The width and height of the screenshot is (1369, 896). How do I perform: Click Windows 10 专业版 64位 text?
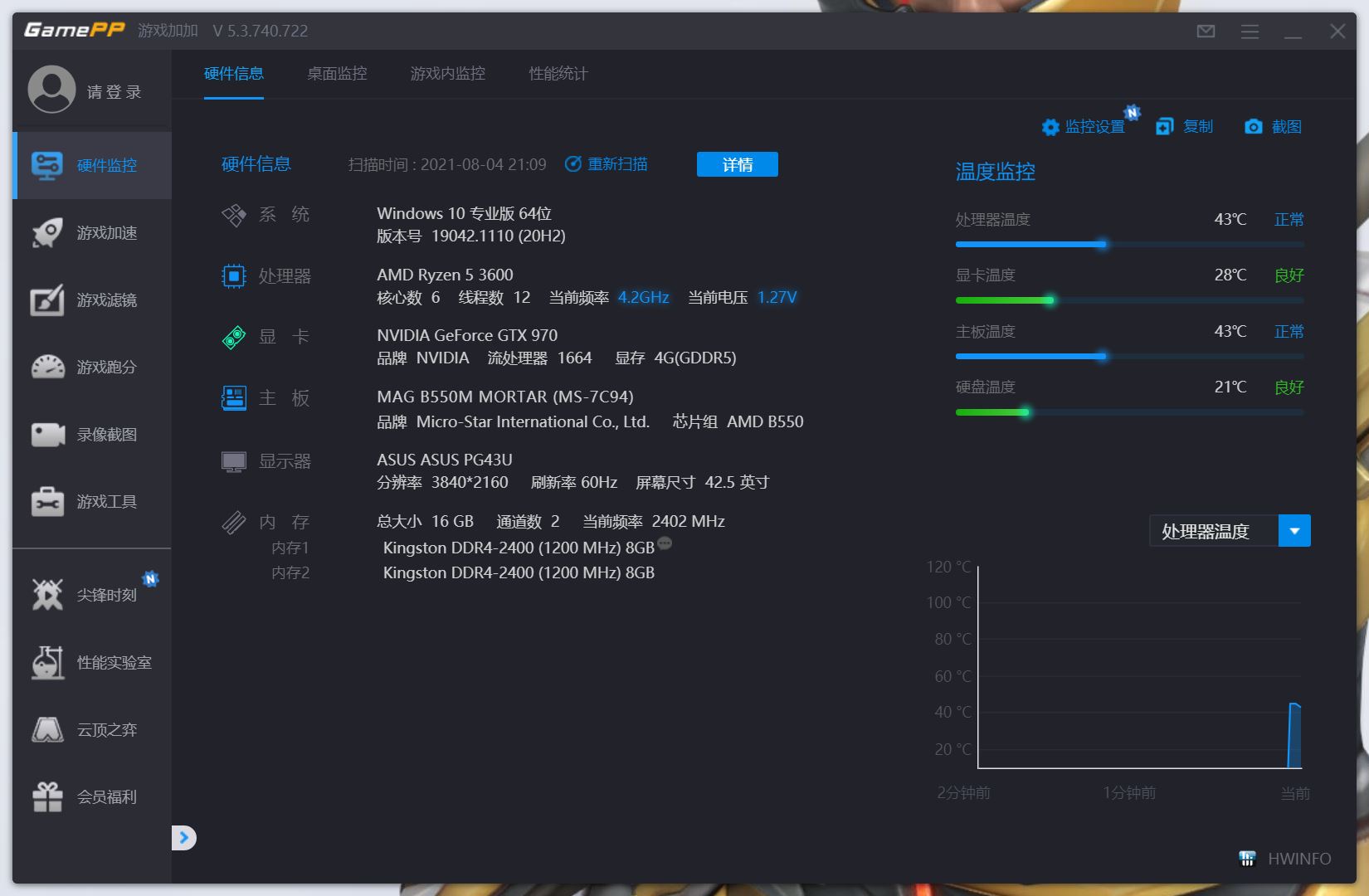(464, 213)
